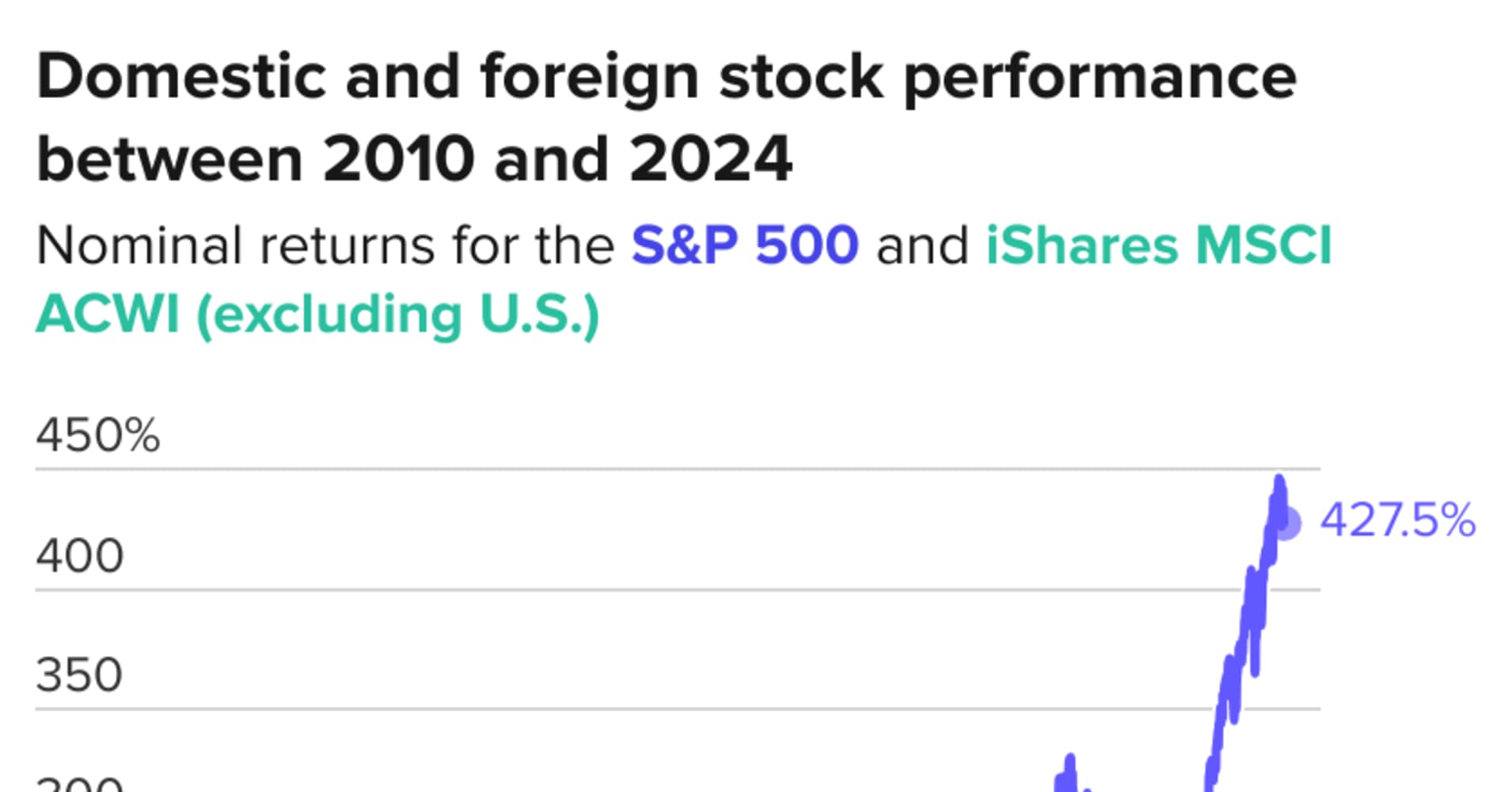Click the 450% horizontal gridline
The width and height of the screenshot is (1512, 792).
click(678, 469)
